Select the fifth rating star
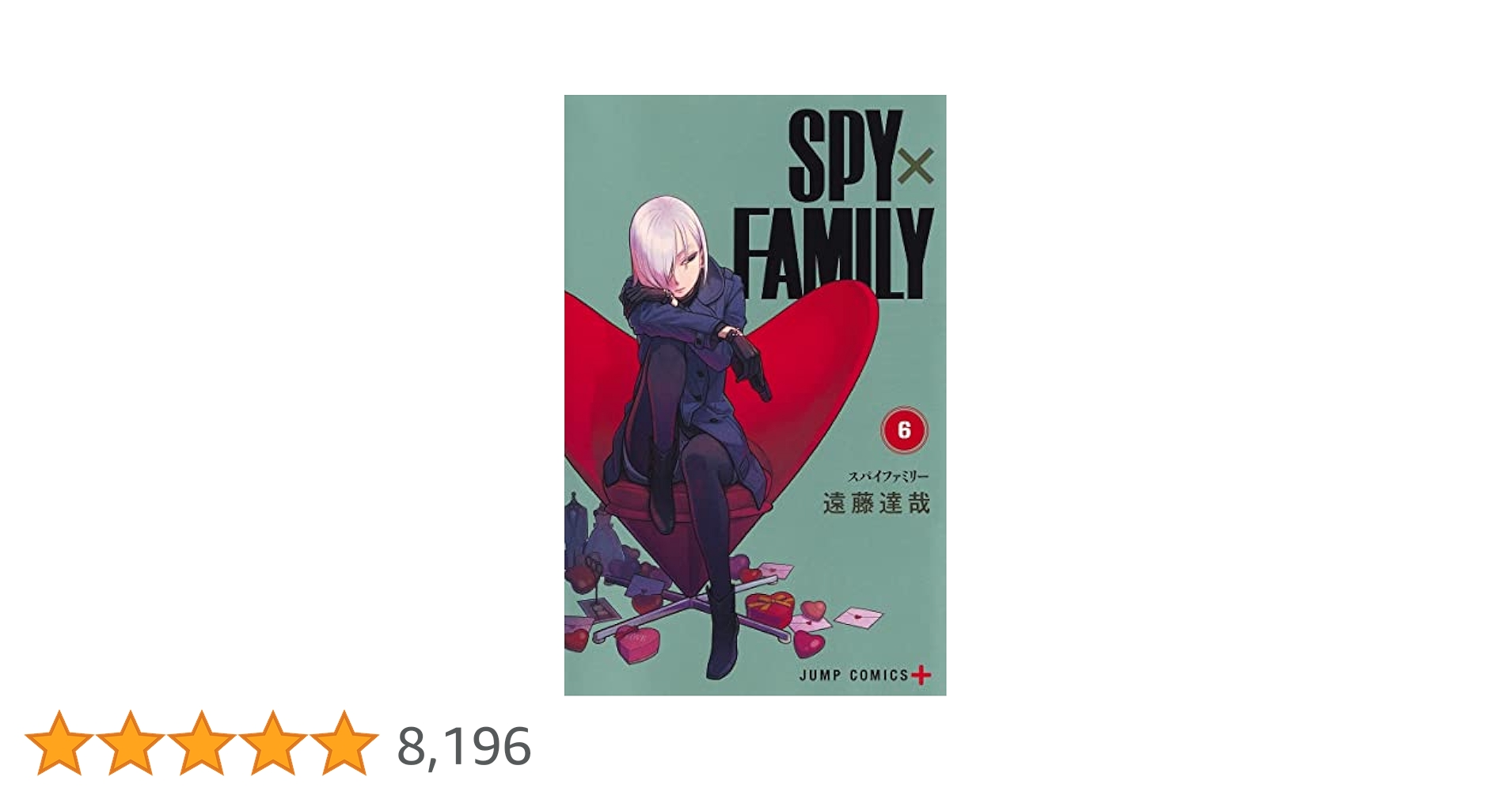This screenshot has height=792, width=1512. tap(344, 744)
